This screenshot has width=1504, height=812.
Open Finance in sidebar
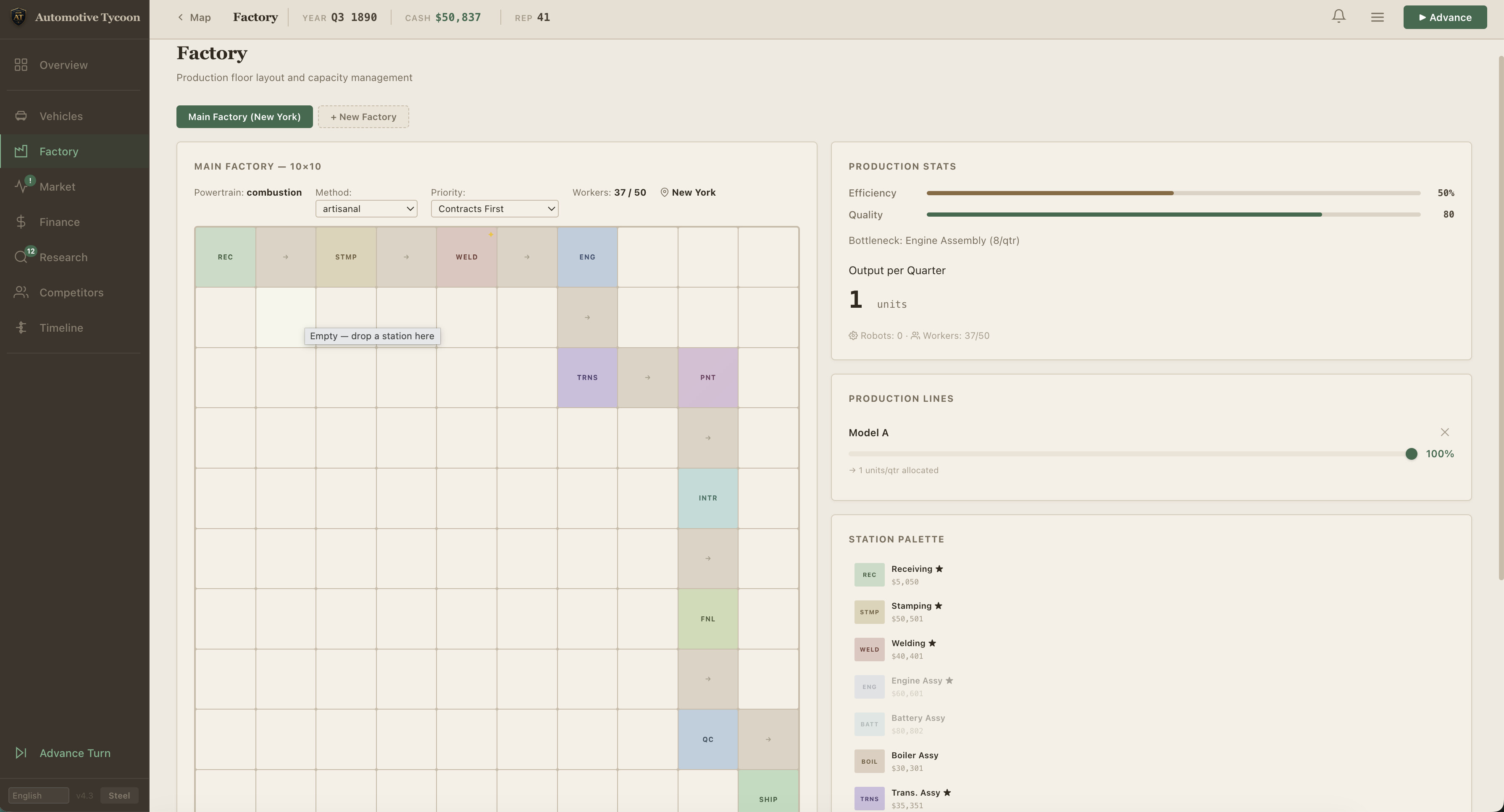[75, 222]
